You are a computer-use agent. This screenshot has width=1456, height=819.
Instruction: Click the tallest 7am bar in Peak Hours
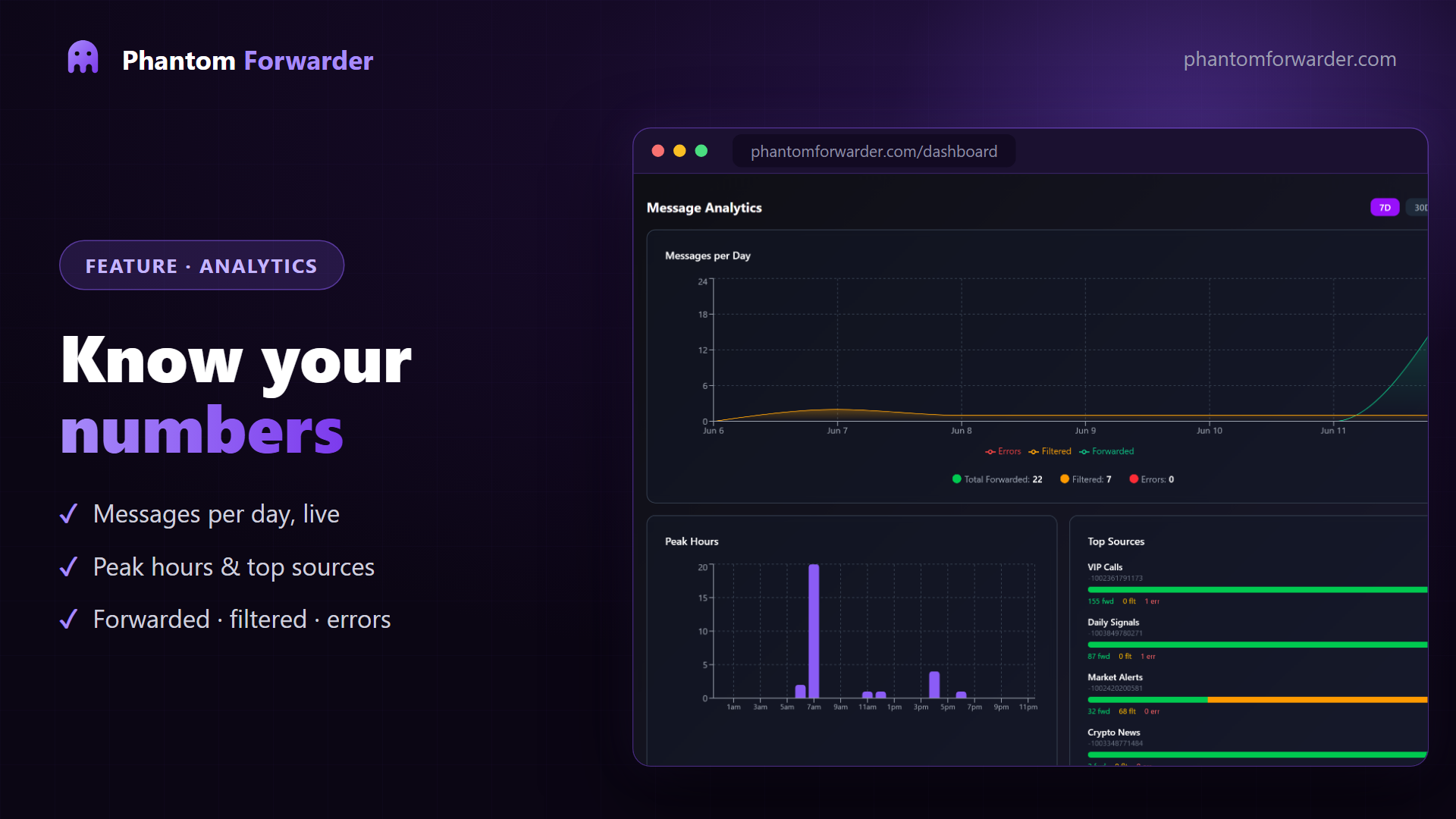[x=814, y=631]
